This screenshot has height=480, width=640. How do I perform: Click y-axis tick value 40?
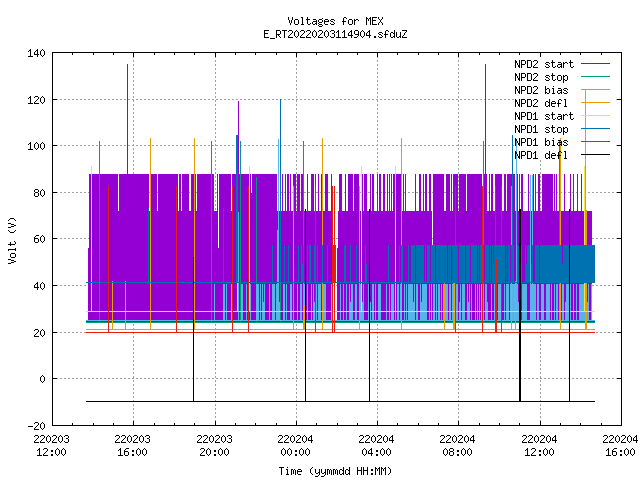(x=39, y=286)
